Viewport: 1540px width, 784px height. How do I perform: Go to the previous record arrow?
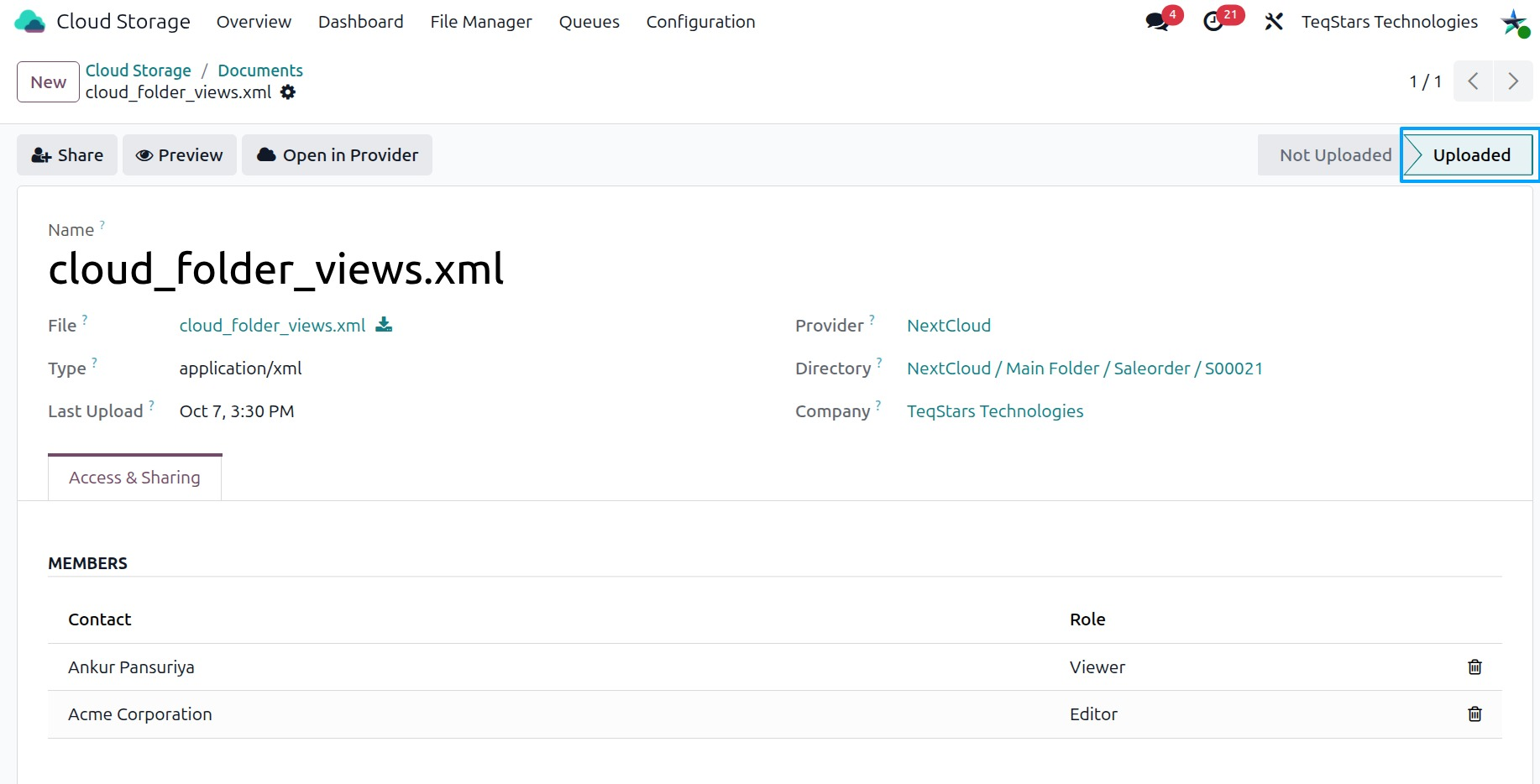tap(1473, 81)
